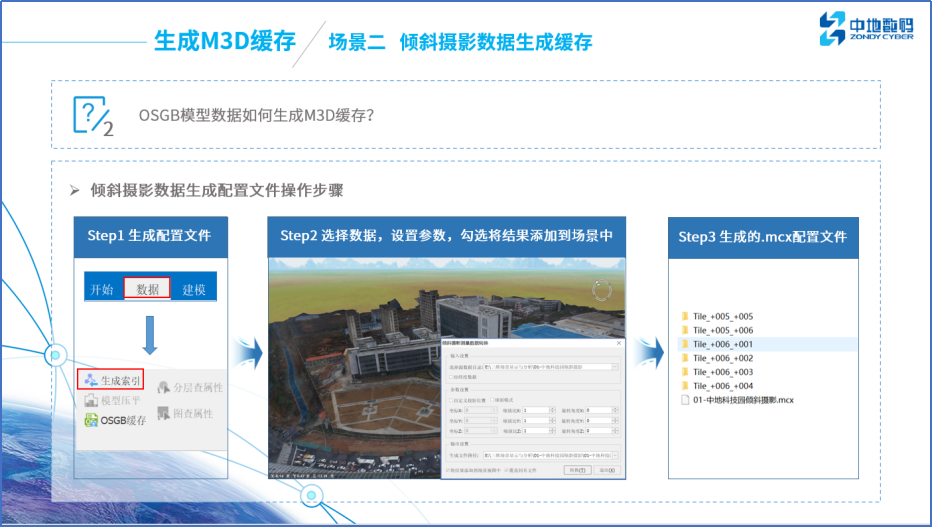Click the 分层查属性 icon
This screenshot has width=932, height=527.
(x=164, y=388)
